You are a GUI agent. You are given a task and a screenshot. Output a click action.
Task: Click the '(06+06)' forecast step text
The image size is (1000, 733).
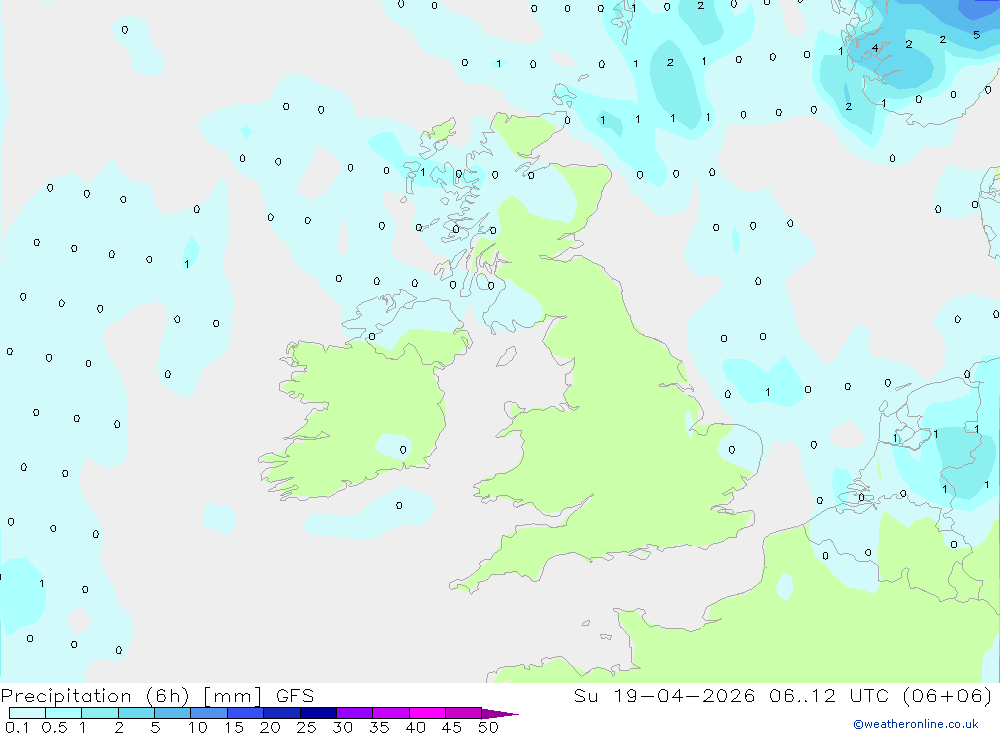pyautogui.click(x=948, y=695)
